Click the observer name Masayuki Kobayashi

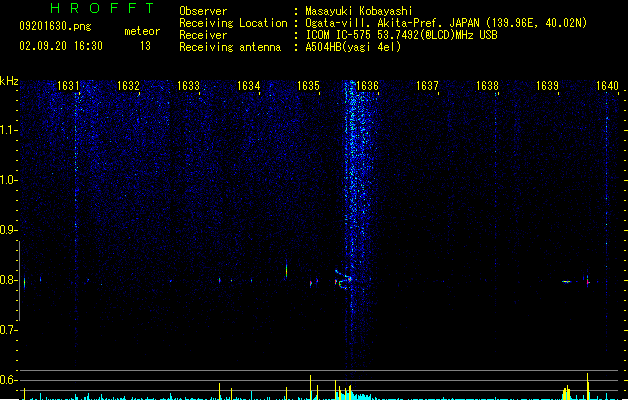click(x=359, y=11)
